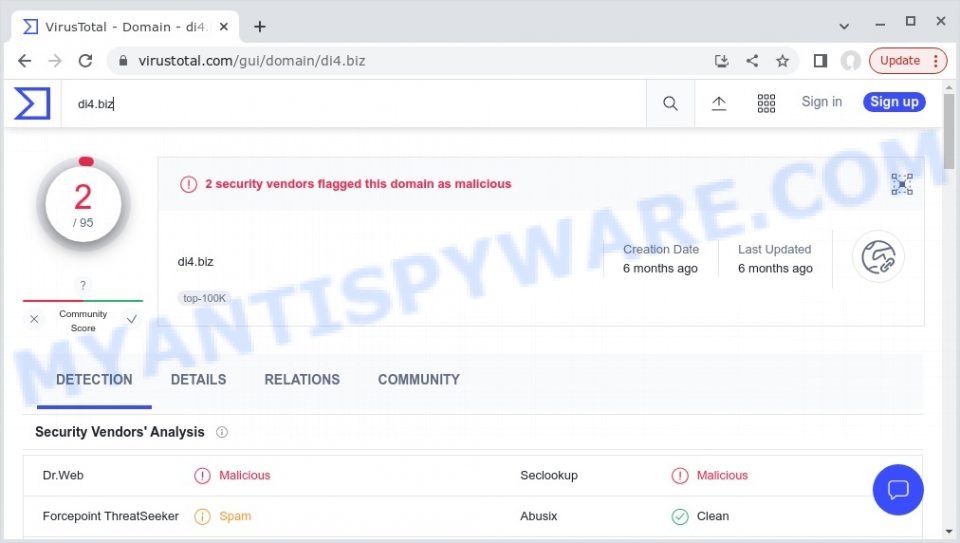Viewport: 960px width, 543px height.
Task: Click the site lock icon
Action: tap(123, 61)
